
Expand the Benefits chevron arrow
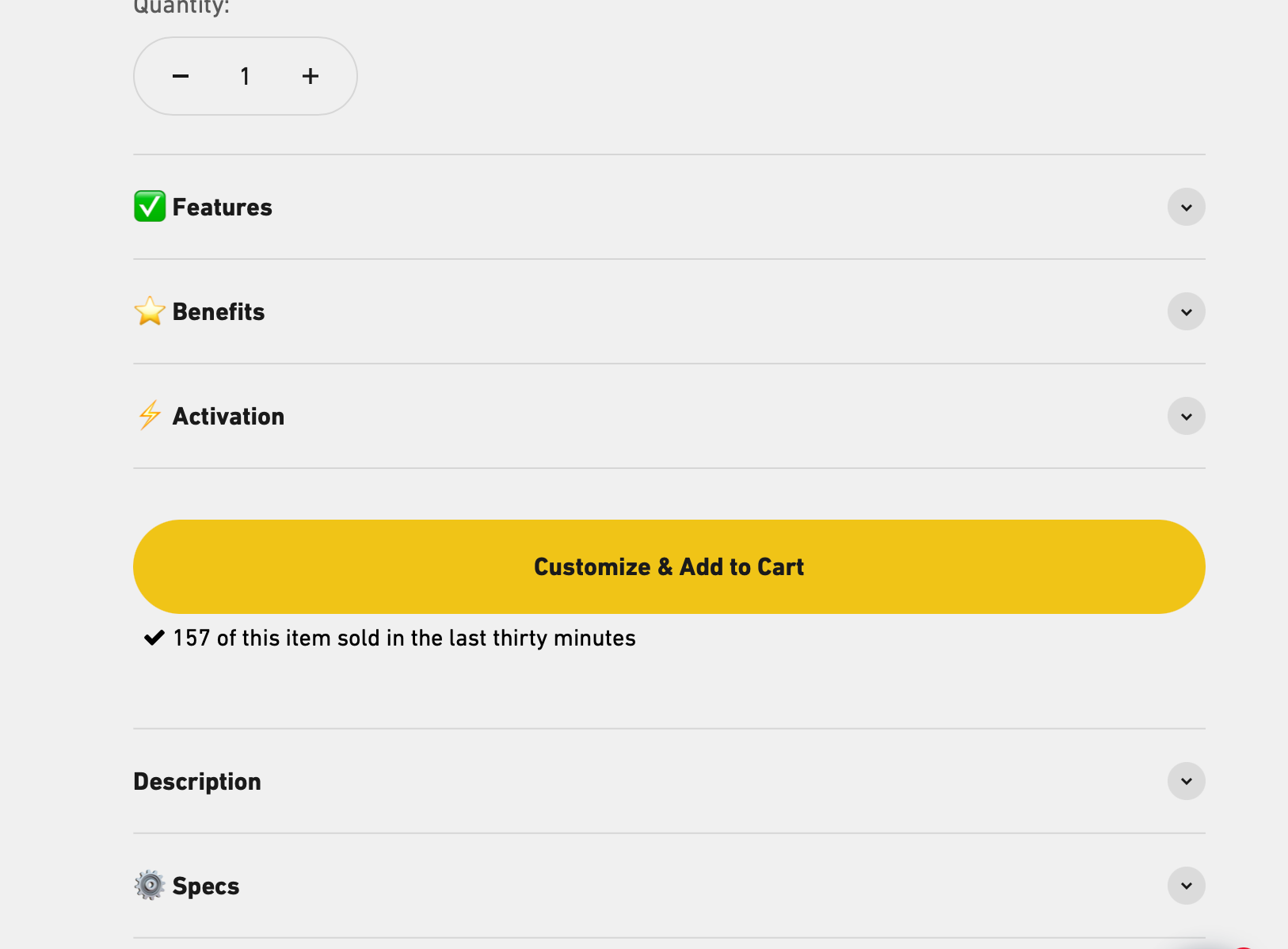coord(1186,312)
